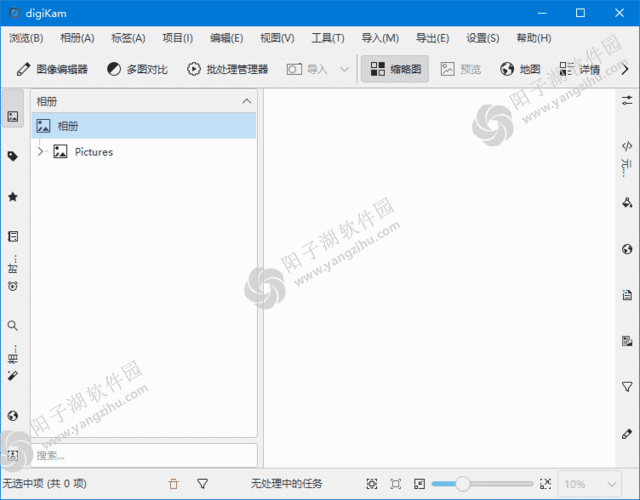Open the 10% zoom combo box

point(590,484)
